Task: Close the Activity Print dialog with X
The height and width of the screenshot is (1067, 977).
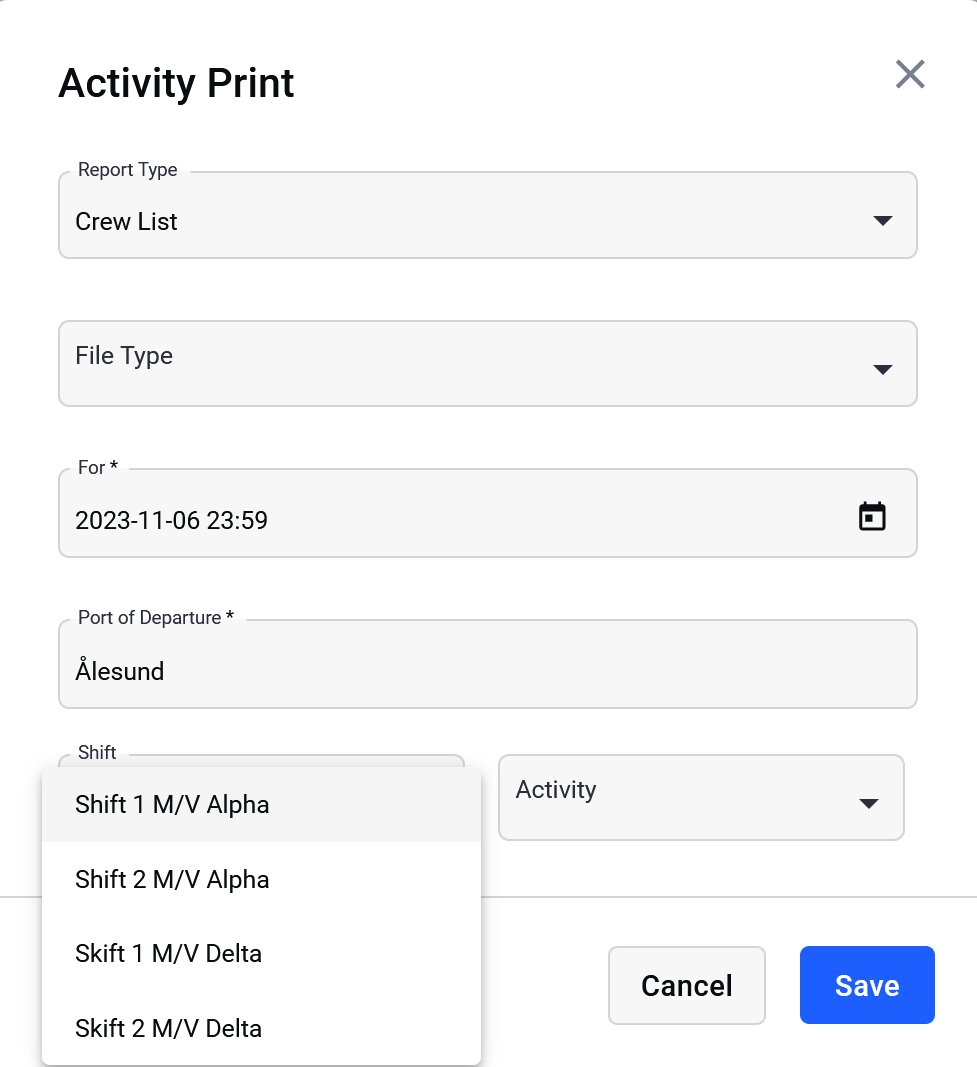Action: point(910,74)
